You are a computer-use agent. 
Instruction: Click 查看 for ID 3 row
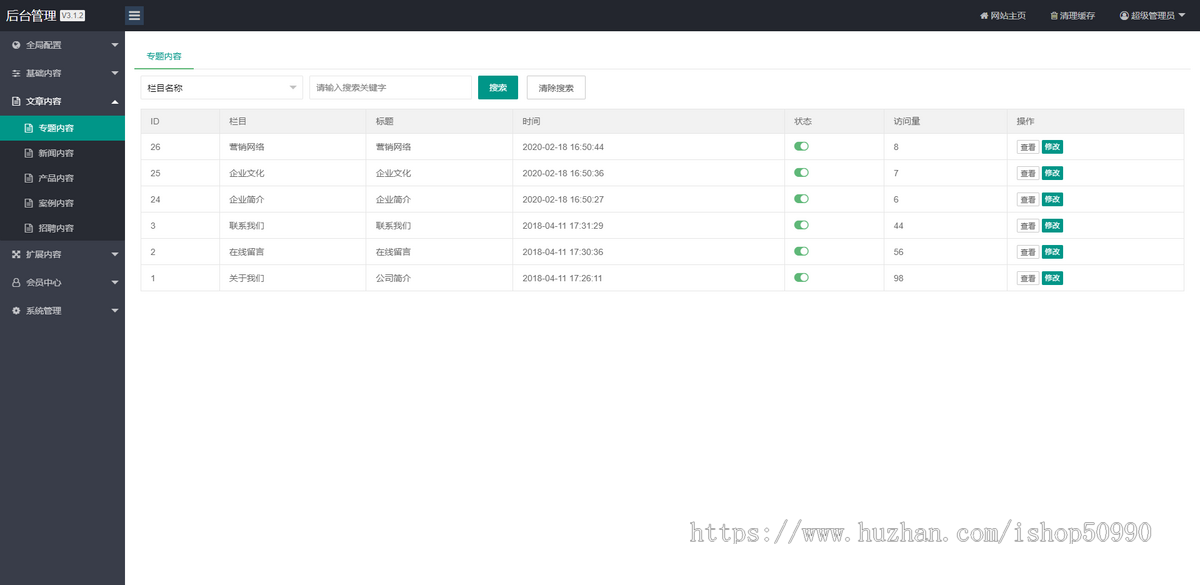pyautogui.click(x=1028, y=225)
